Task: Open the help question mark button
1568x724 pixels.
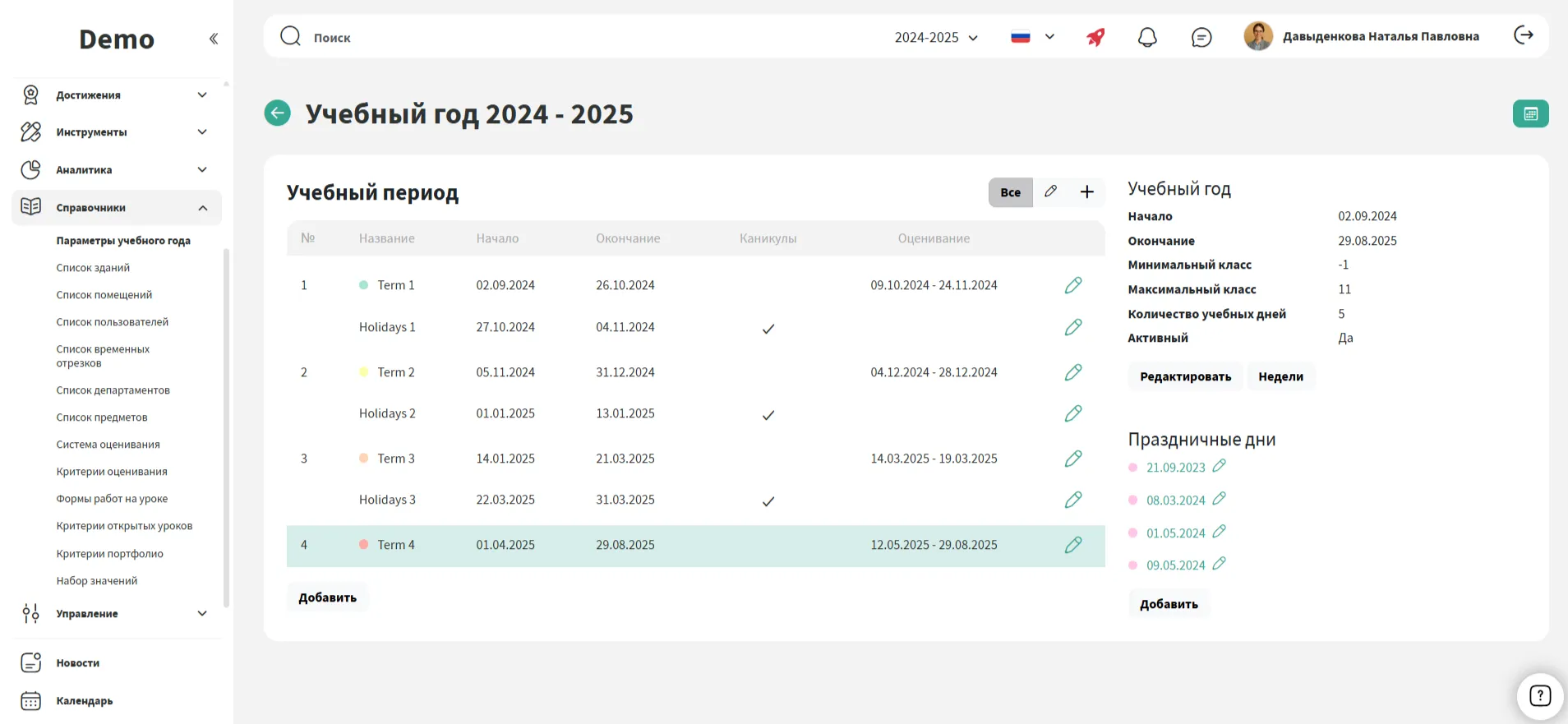Action: coord(1539,696)
